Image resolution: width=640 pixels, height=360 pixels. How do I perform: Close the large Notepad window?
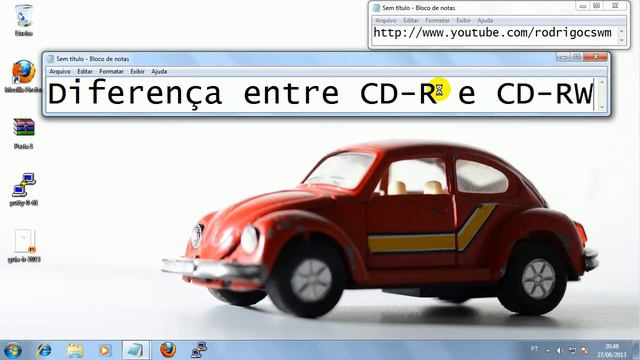(596, 57)
